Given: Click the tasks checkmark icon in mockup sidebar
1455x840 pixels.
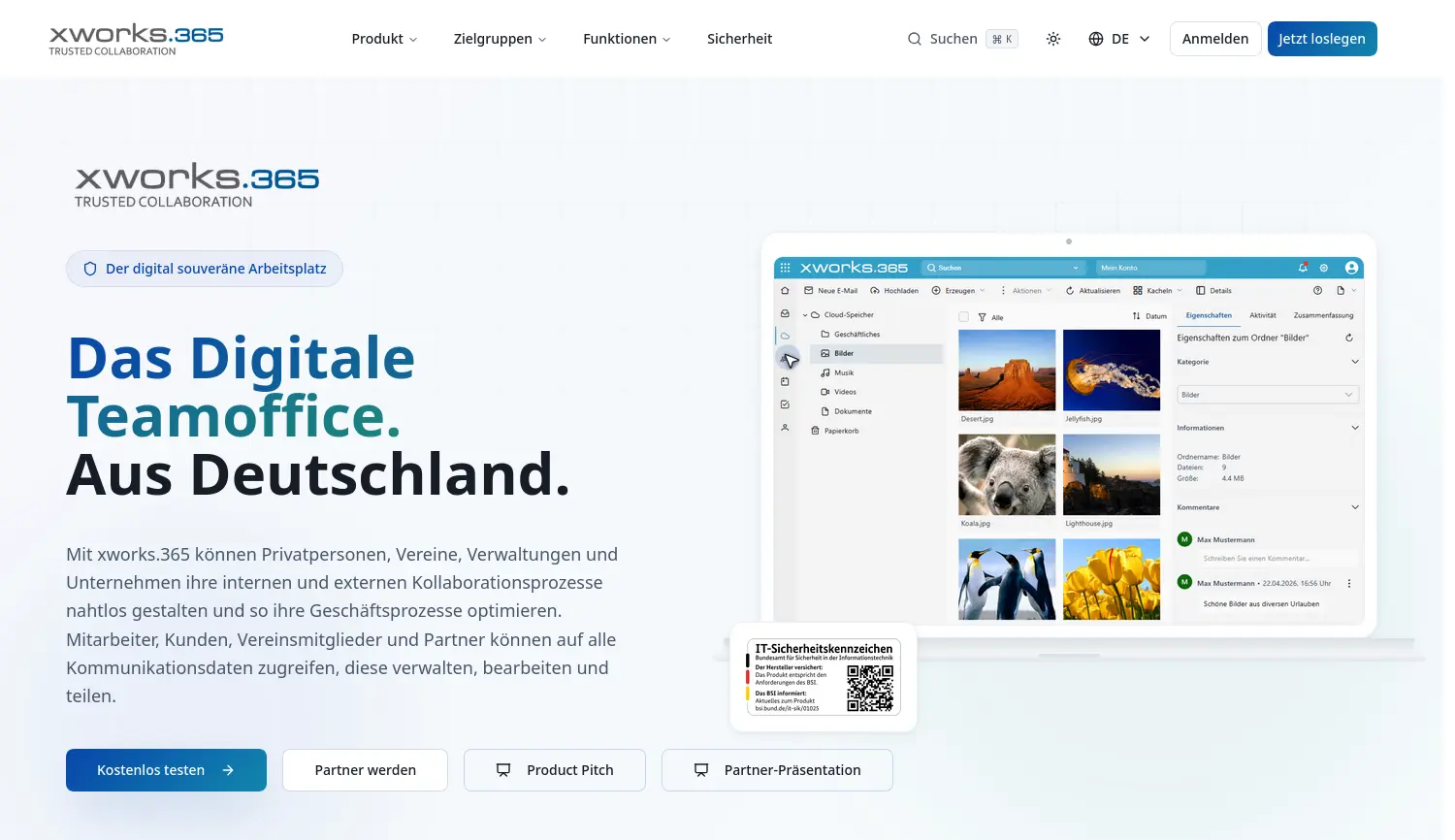Looking at the screenshot, I should click(x=785, y=404).
